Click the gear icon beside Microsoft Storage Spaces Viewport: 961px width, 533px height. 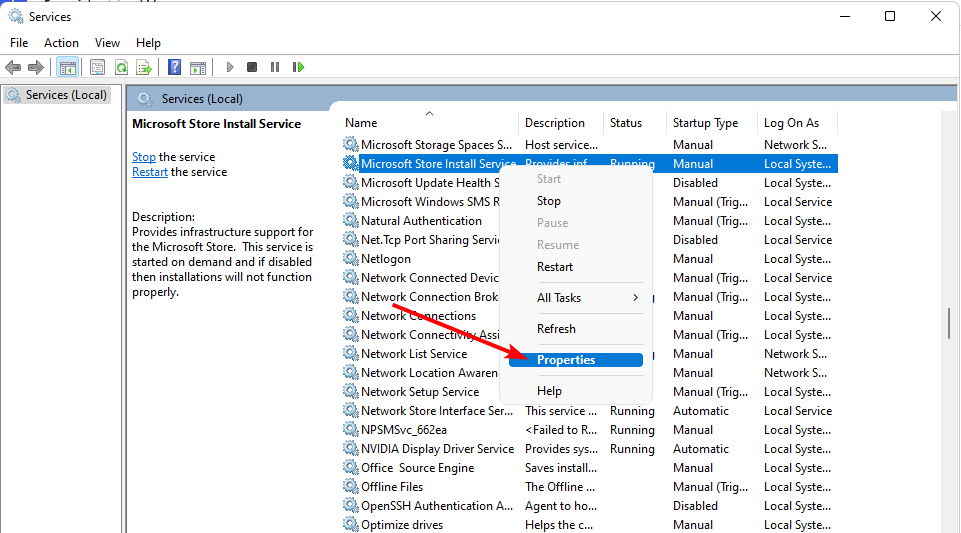[x=351, y=145]
